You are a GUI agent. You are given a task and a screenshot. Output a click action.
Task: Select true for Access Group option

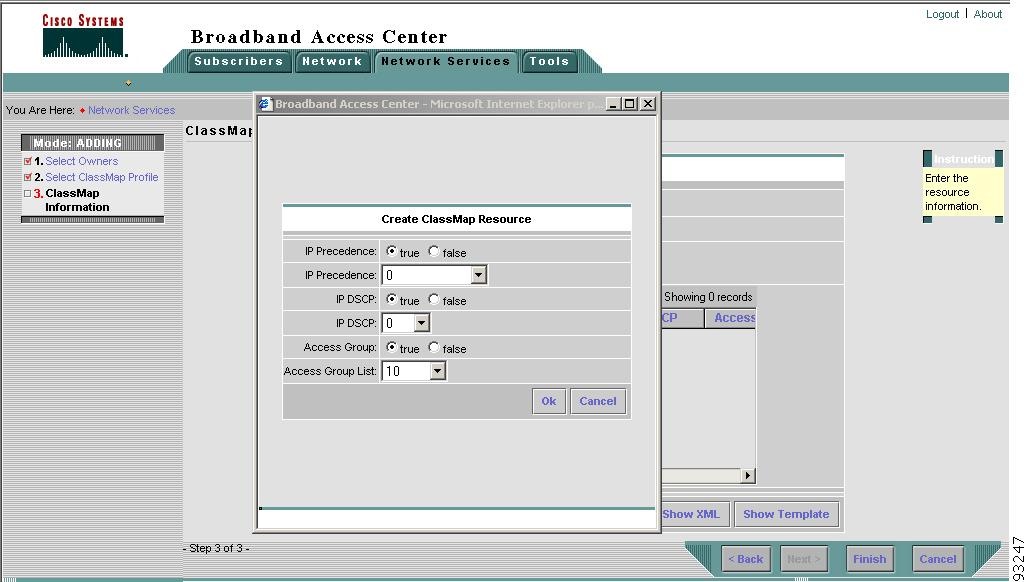391,347
